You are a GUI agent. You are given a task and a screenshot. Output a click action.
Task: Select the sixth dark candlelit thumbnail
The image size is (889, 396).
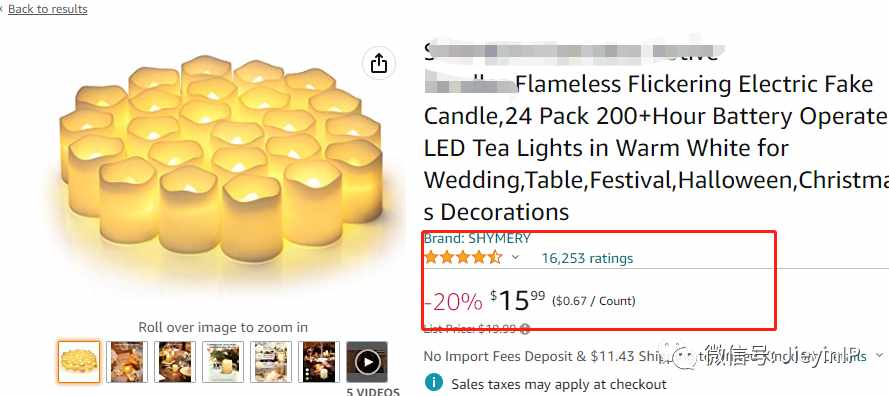pos(319,362)
